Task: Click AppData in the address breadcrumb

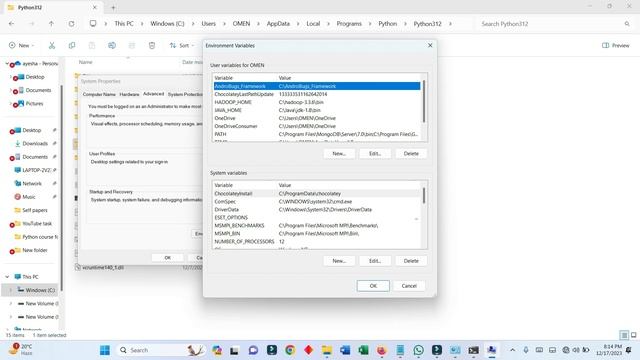Action: coord(278,24)
